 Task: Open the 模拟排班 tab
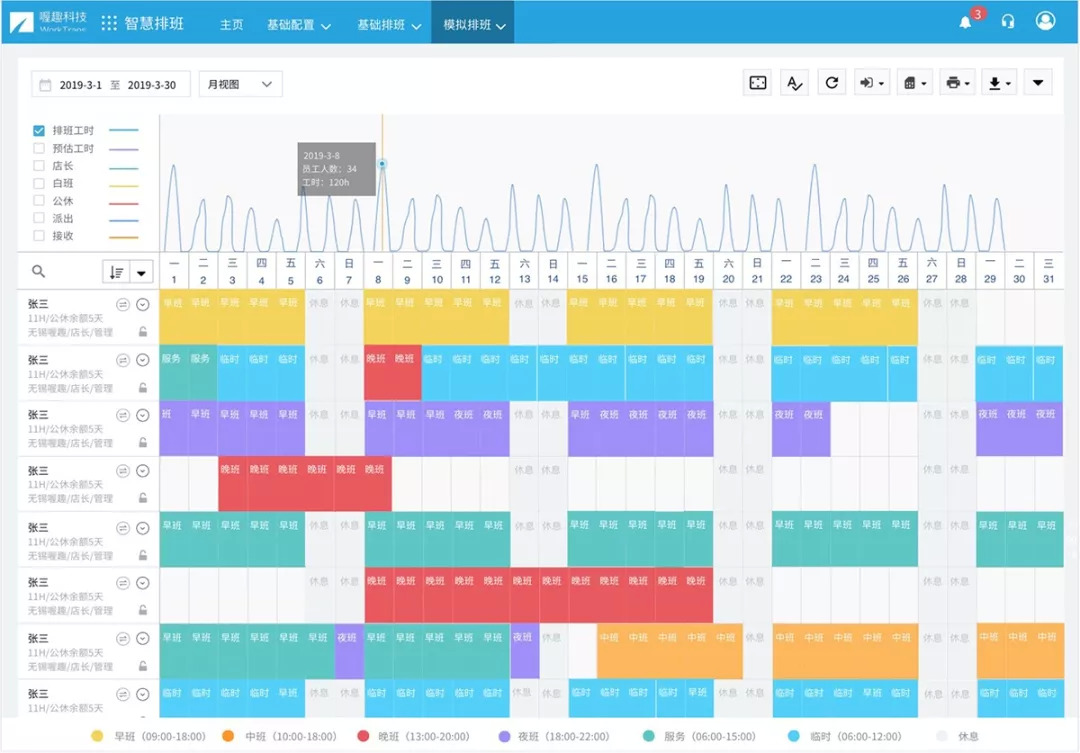pyautogui.click(x=473, y=25)
